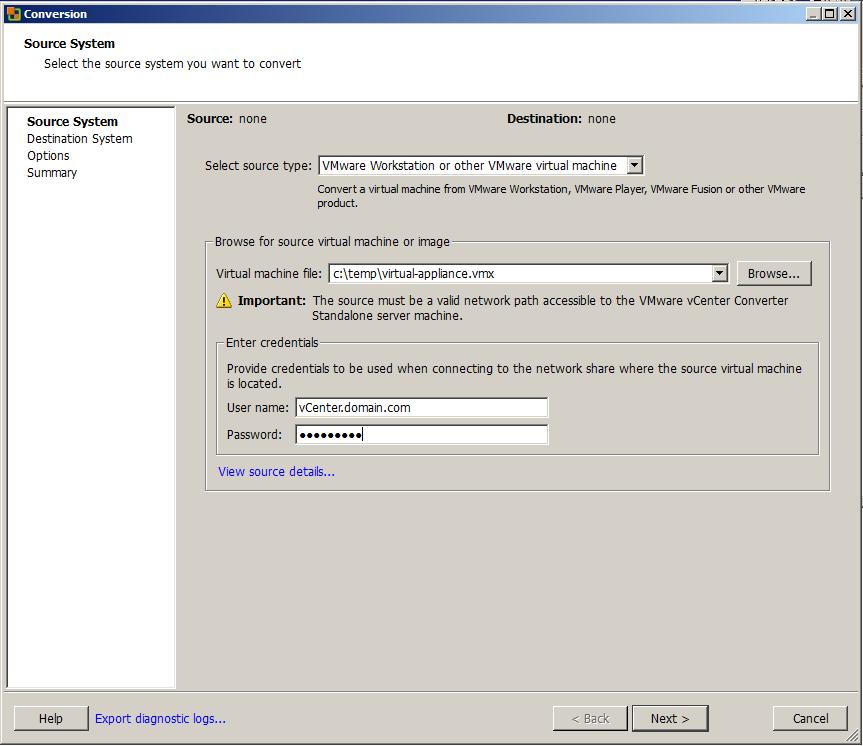Click the Source System step heading

[72, 121]
